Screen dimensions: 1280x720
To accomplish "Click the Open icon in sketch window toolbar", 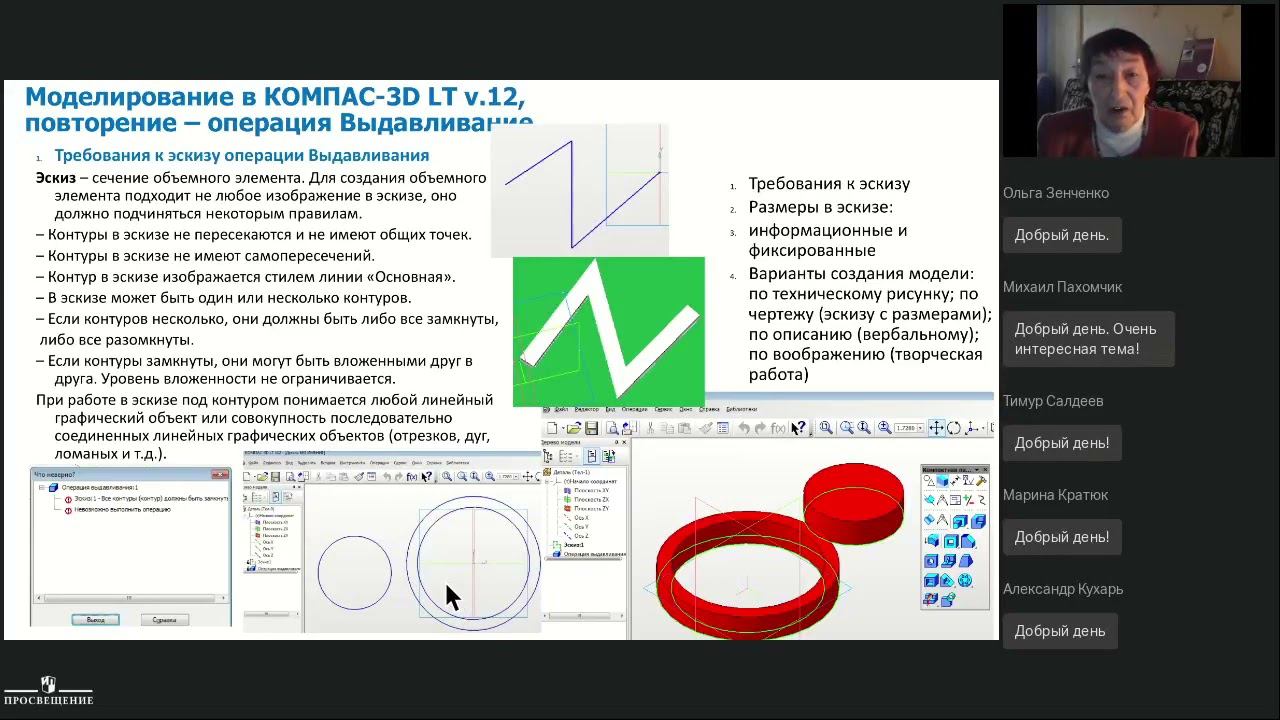I will point(263,477).
